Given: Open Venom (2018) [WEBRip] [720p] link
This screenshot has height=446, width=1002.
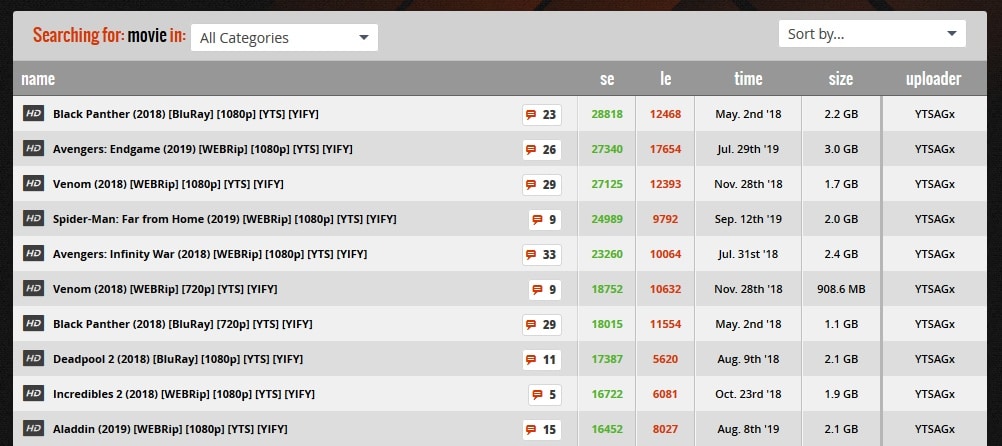Looking at the screenshot, I should [165, 289].
